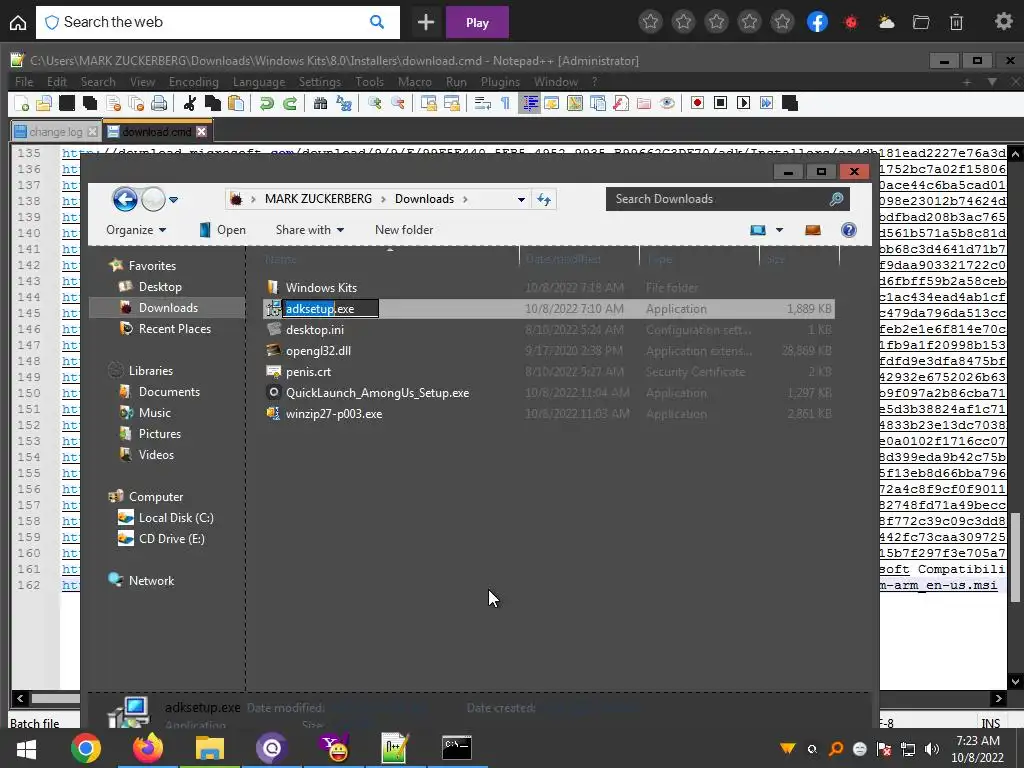
Task: Click the Redo green arrow in Notepad++
Action: click(289, 103)
